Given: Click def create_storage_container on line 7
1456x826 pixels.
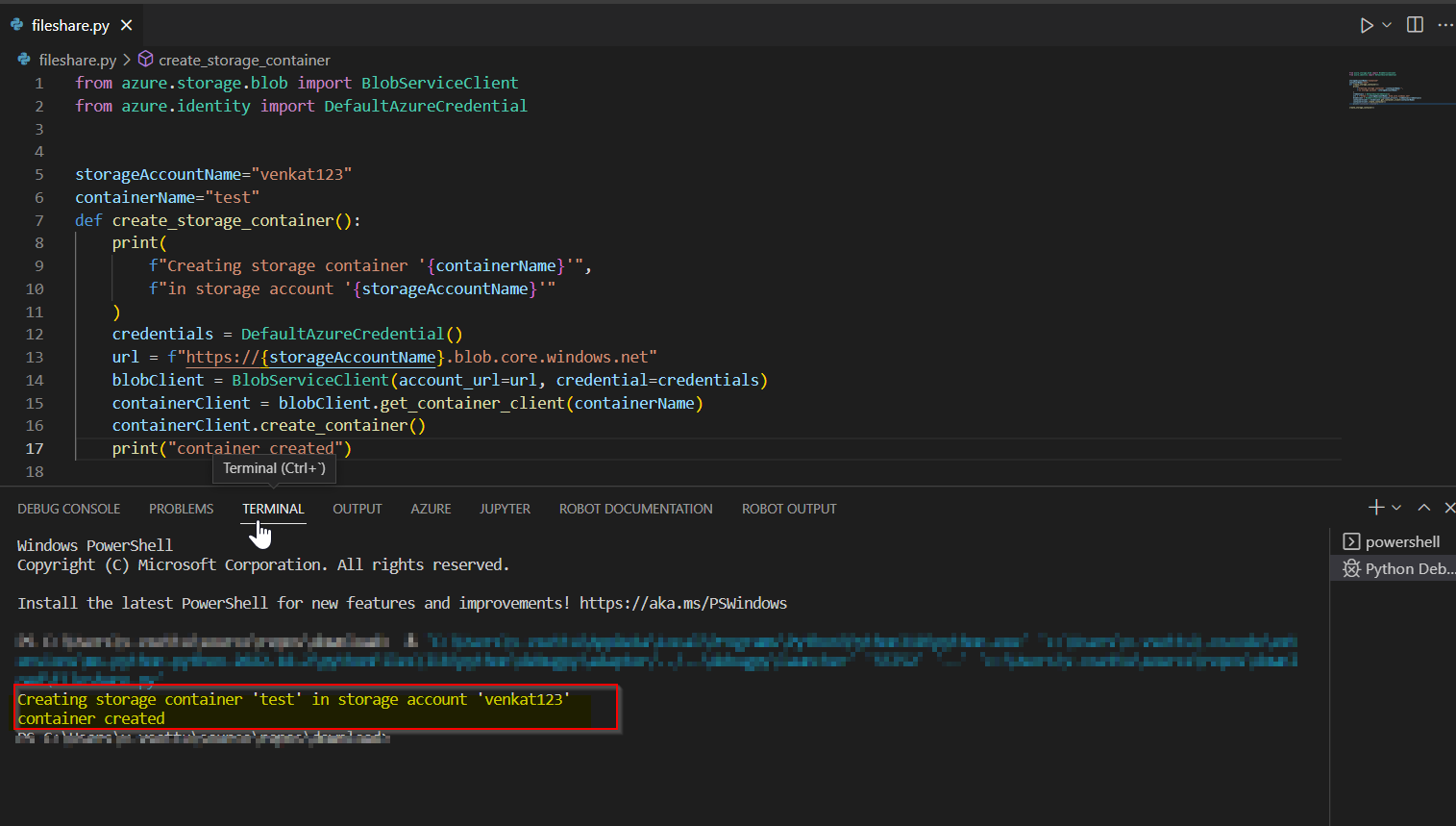Looking at the screenshot, I should pos(218,220).
